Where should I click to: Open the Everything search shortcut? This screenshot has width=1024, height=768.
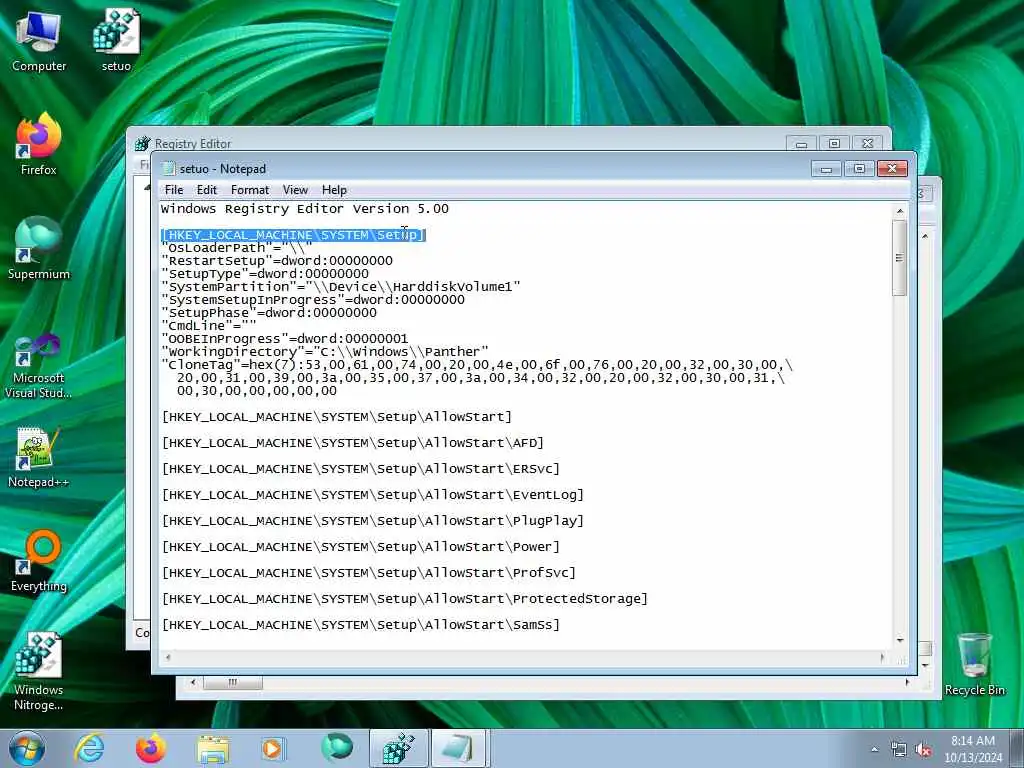[x=39, y=561]
